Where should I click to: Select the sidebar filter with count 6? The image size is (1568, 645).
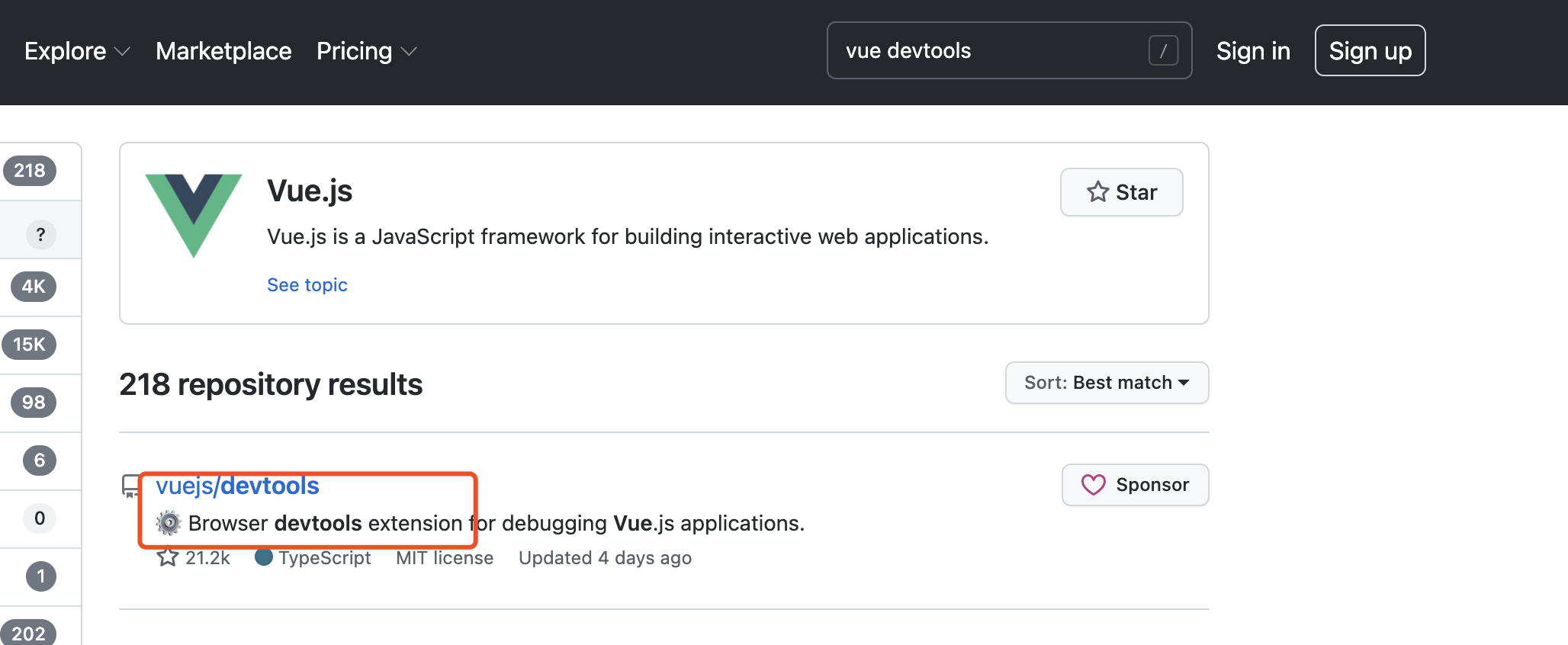point(40,460)
